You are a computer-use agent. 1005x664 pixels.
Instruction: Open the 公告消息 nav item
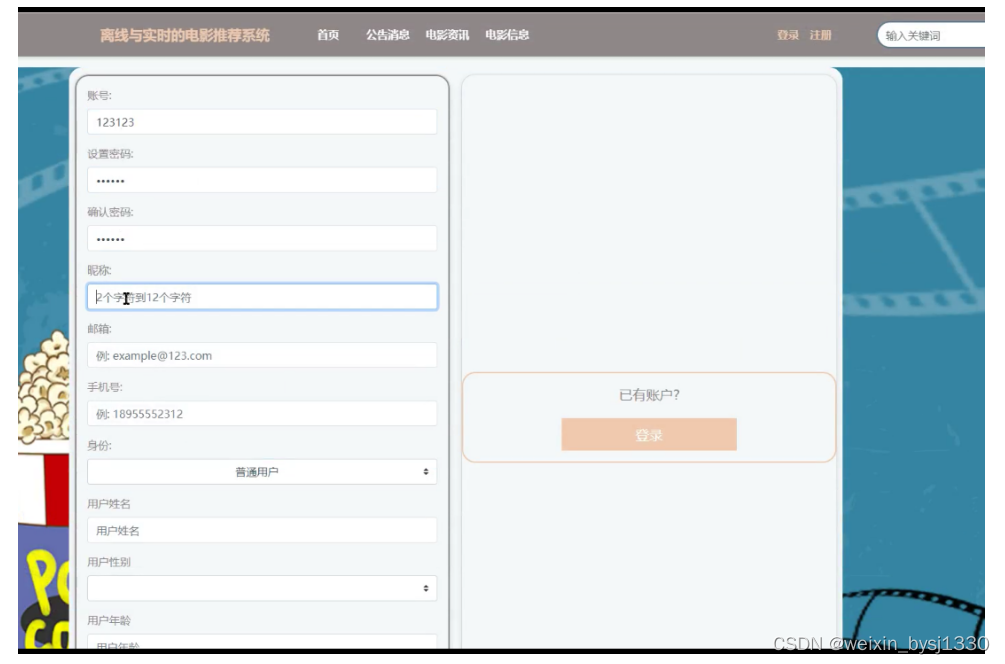387,35
